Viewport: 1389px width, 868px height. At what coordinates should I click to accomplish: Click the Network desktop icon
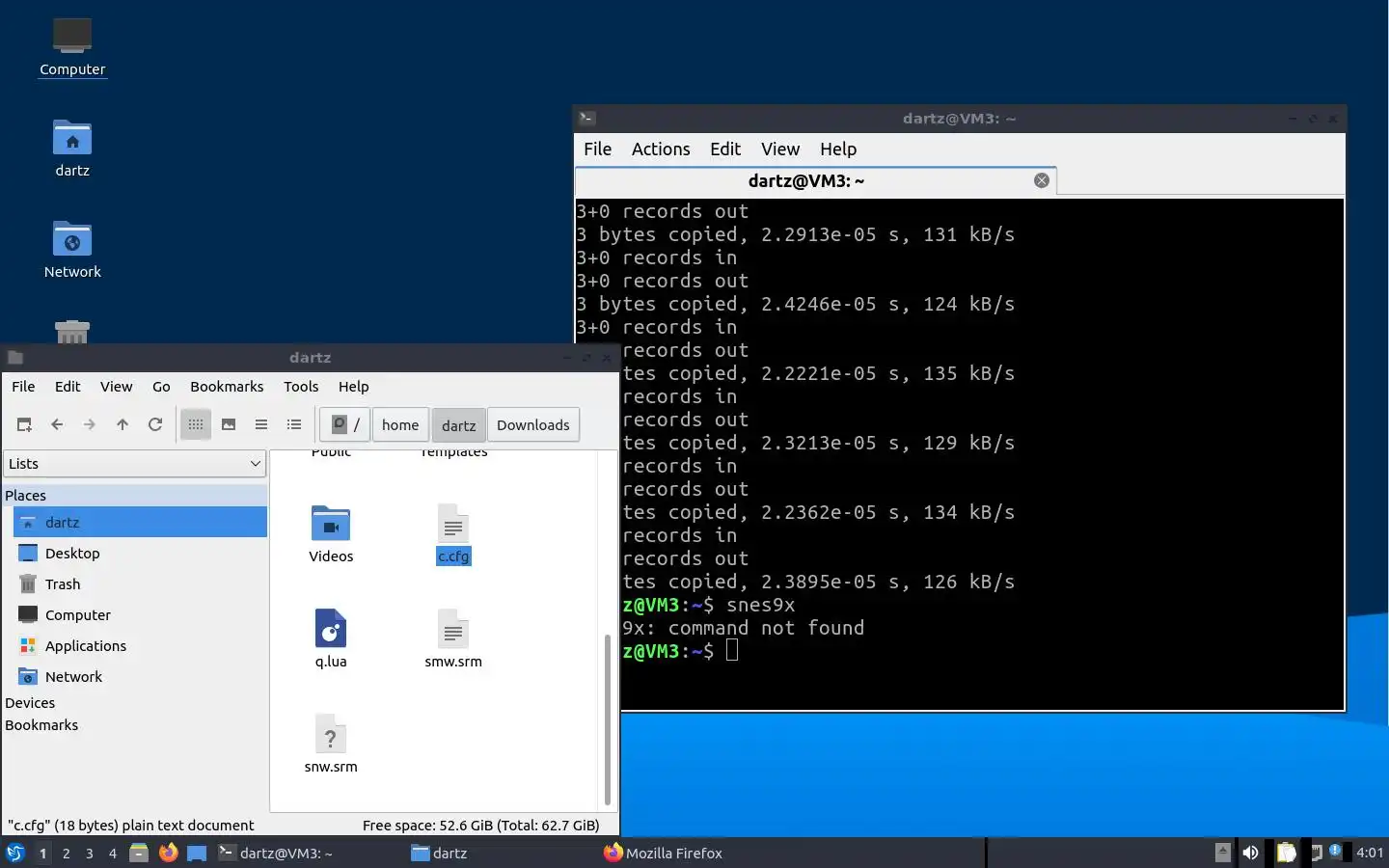tap(72, 249)
